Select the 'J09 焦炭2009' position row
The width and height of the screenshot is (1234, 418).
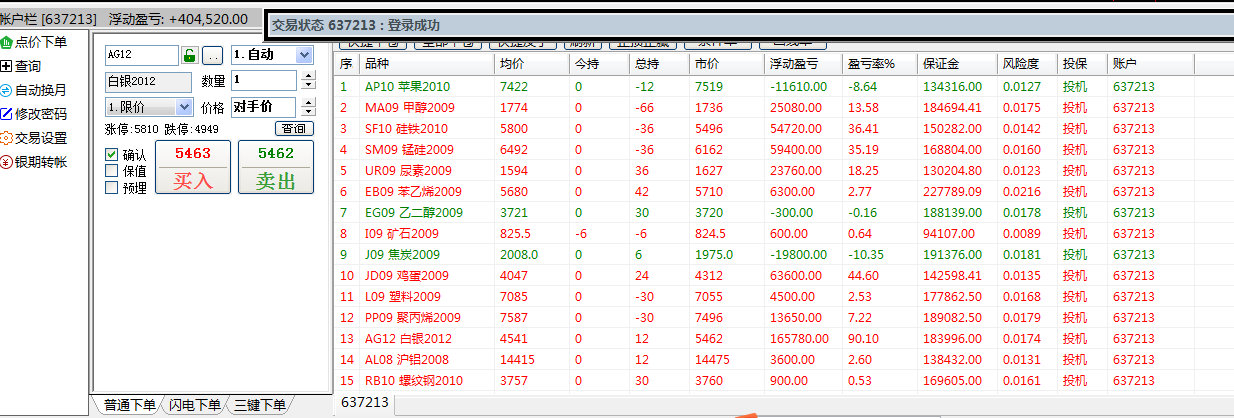click(766, 255)
